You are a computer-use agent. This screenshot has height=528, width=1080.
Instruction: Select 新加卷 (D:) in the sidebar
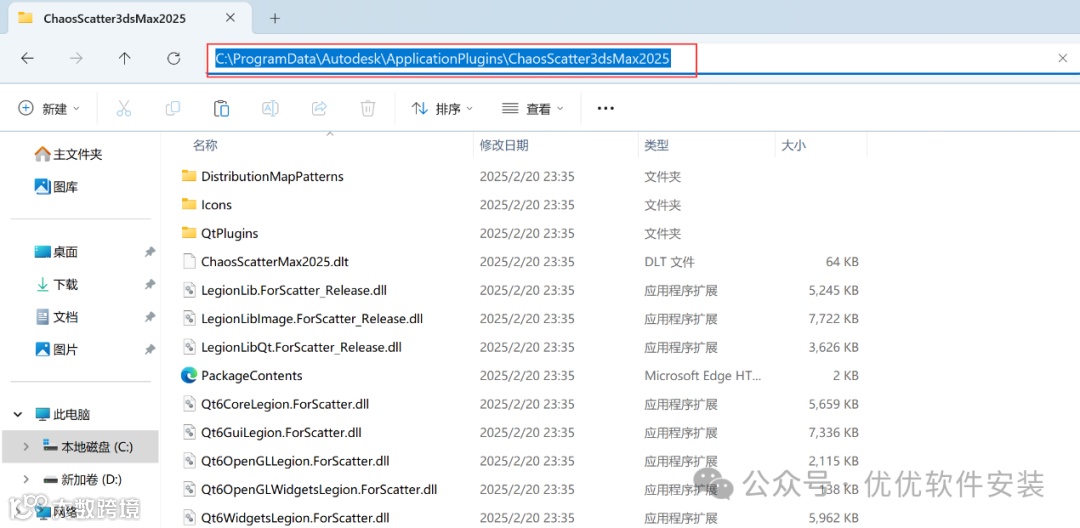(x=82, y=479)
